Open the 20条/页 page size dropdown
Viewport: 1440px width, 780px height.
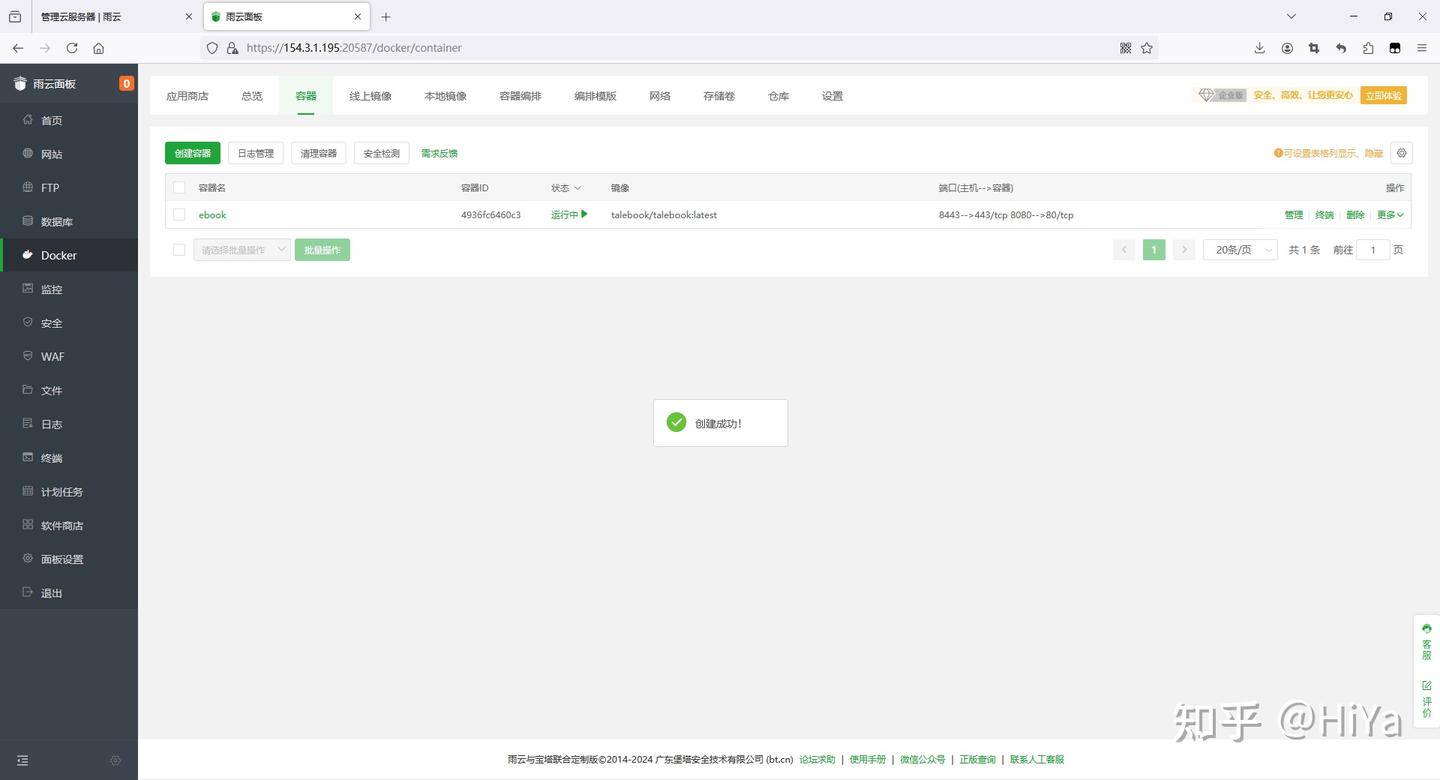tap(1240, 250)
